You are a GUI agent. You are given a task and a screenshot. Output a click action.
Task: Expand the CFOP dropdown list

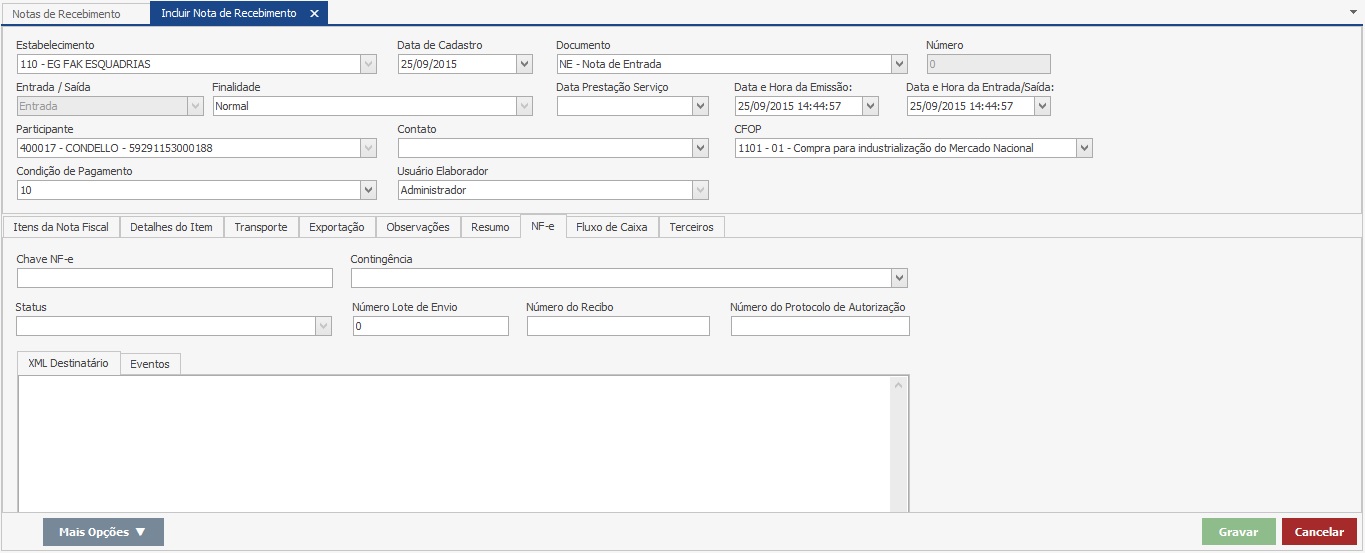1084,148
